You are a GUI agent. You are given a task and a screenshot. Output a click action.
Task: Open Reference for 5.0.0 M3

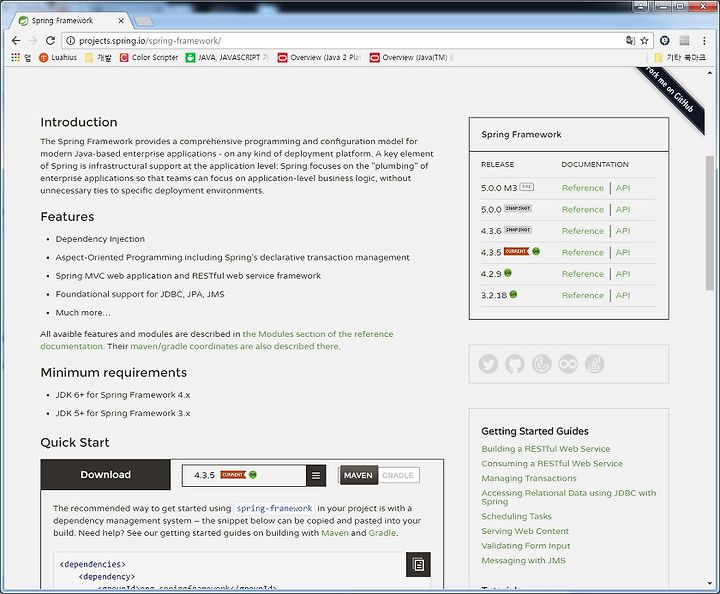pos(583,188)
